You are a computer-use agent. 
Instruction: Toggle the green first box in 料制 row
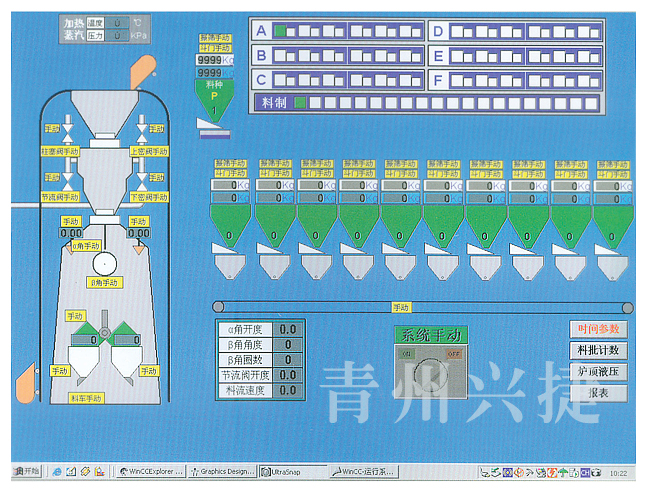pyautogui.click(x=298, y=102)
